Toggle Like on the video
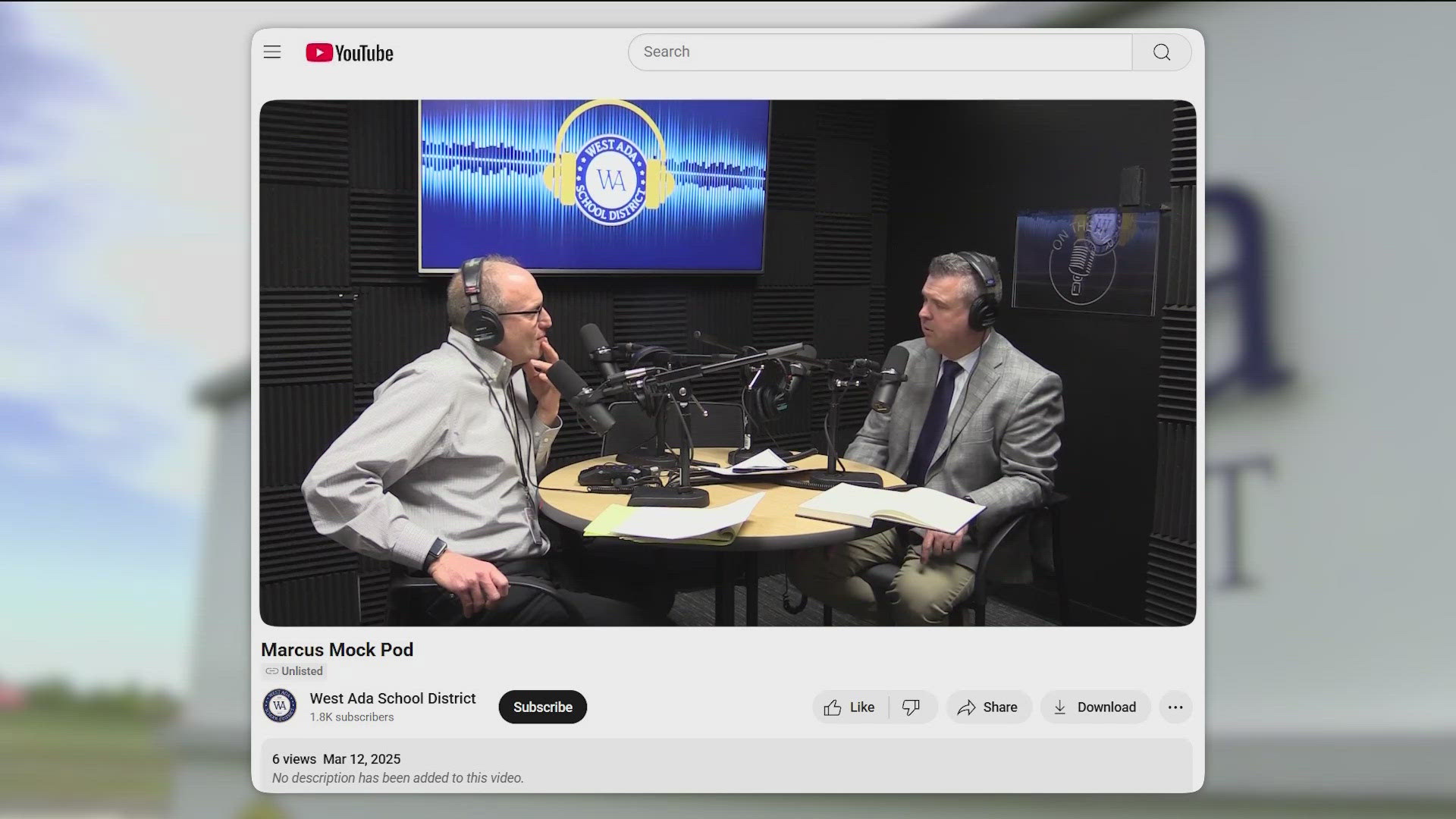The height and width of the screenshot is (819, 1456). coord(849,707)
